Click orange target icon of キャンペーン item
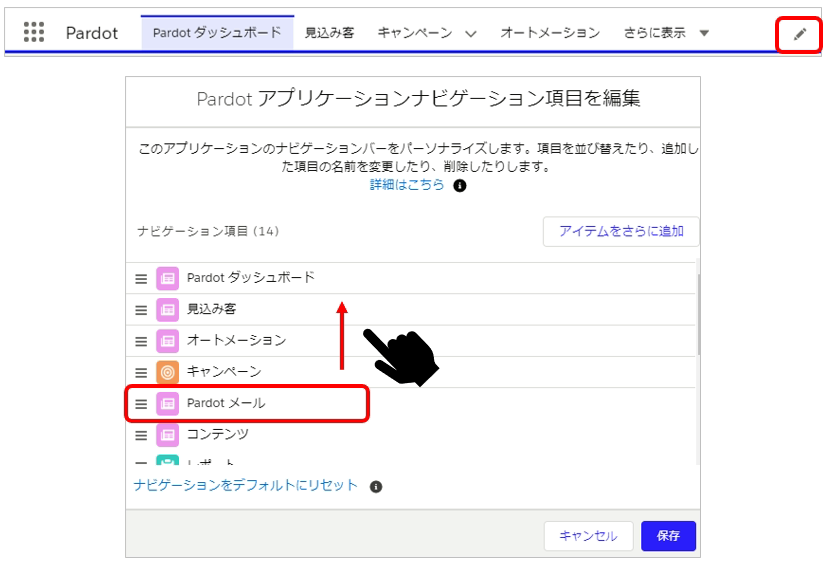This screenshot has width=826, height=562. click(x=168, y=372)
